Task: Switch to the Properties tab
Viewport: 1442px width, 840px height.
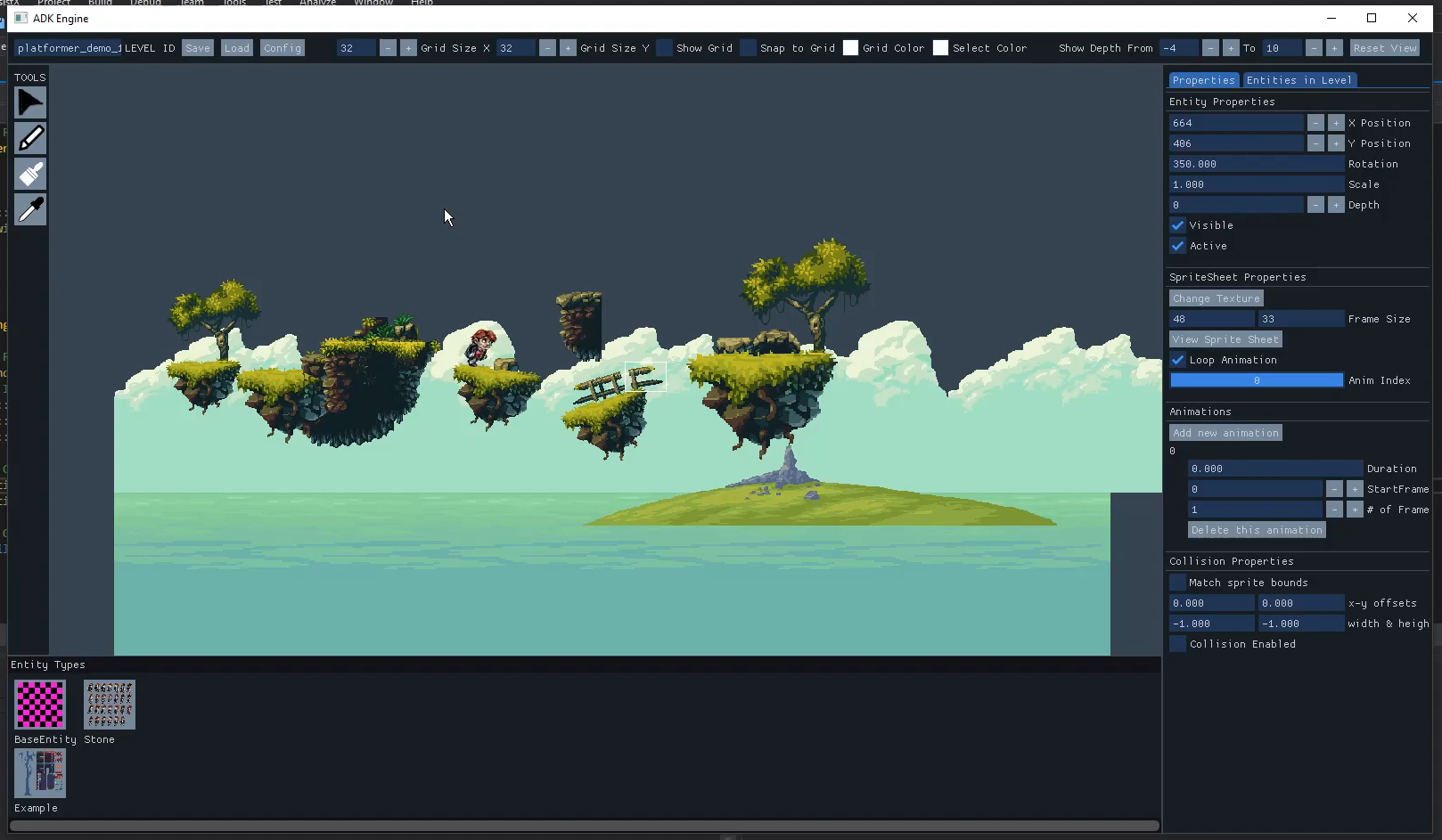Action: pos(1203,80)
